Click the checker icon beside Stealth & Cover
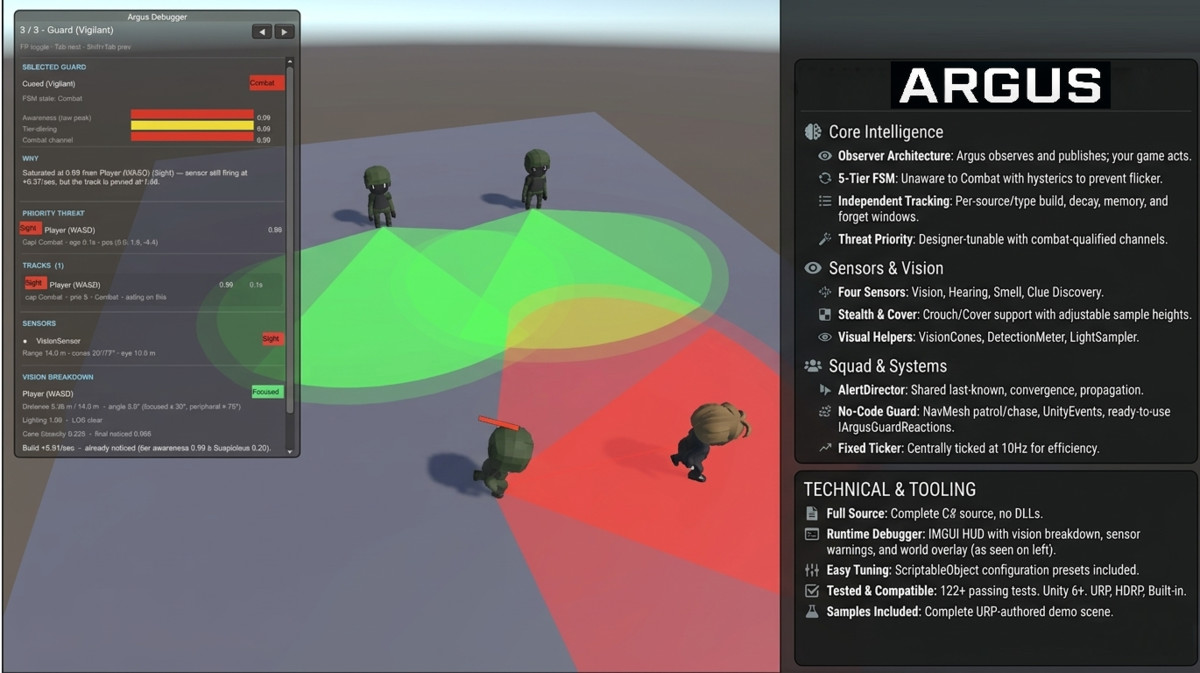 click(x=825, y=315)
